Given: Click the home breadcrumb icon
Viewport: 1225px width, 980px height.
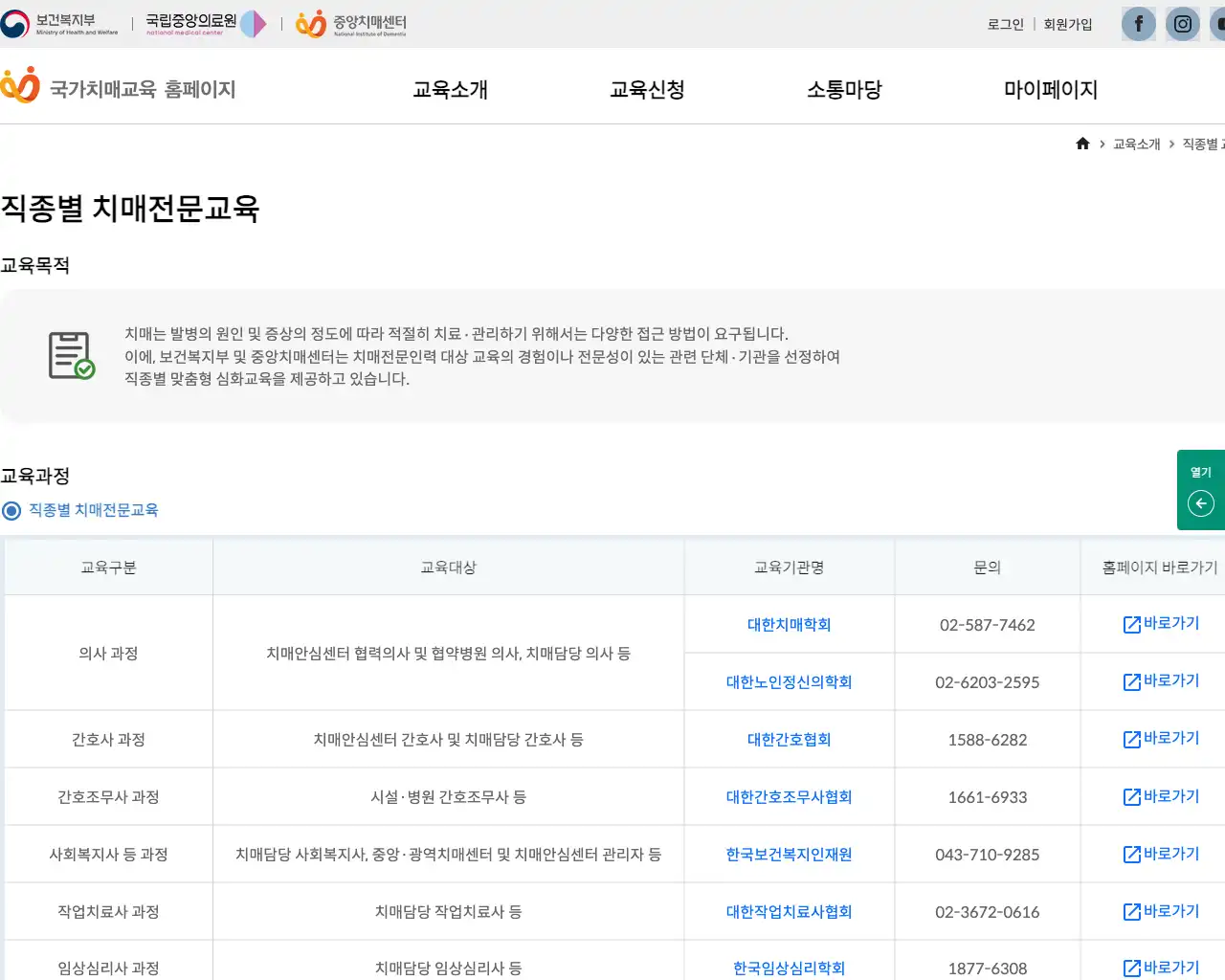Looking at the screenshot, I should pos(1082,144).
